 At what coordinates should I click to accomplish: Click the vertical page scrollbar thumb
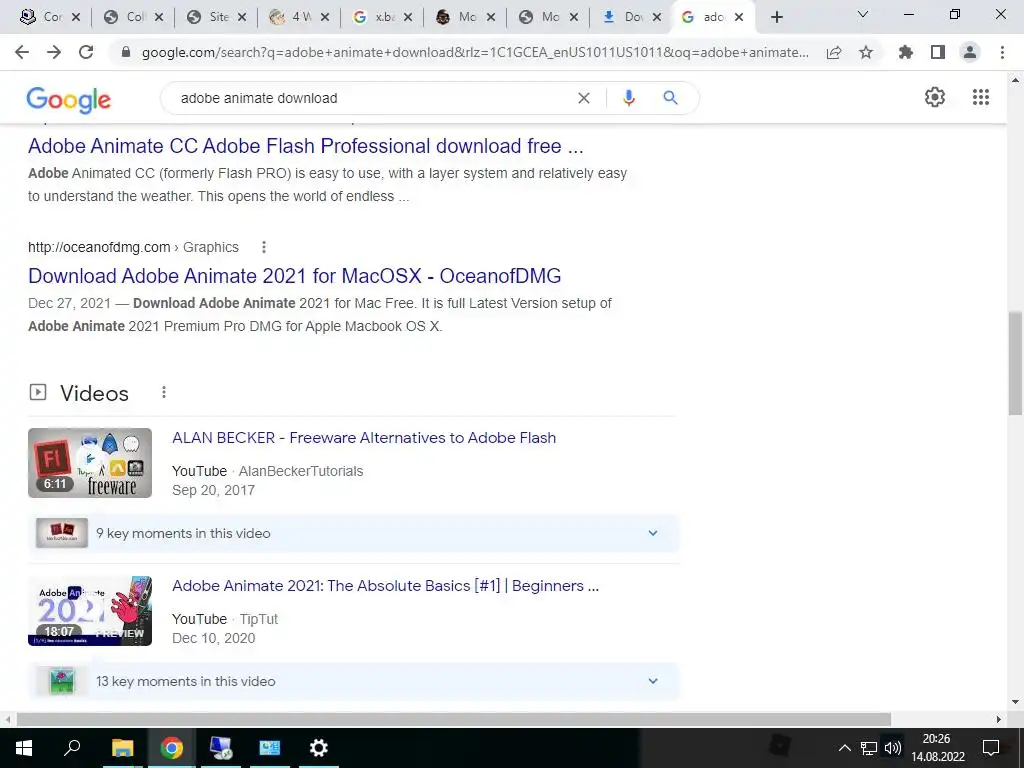(1015, 363)
